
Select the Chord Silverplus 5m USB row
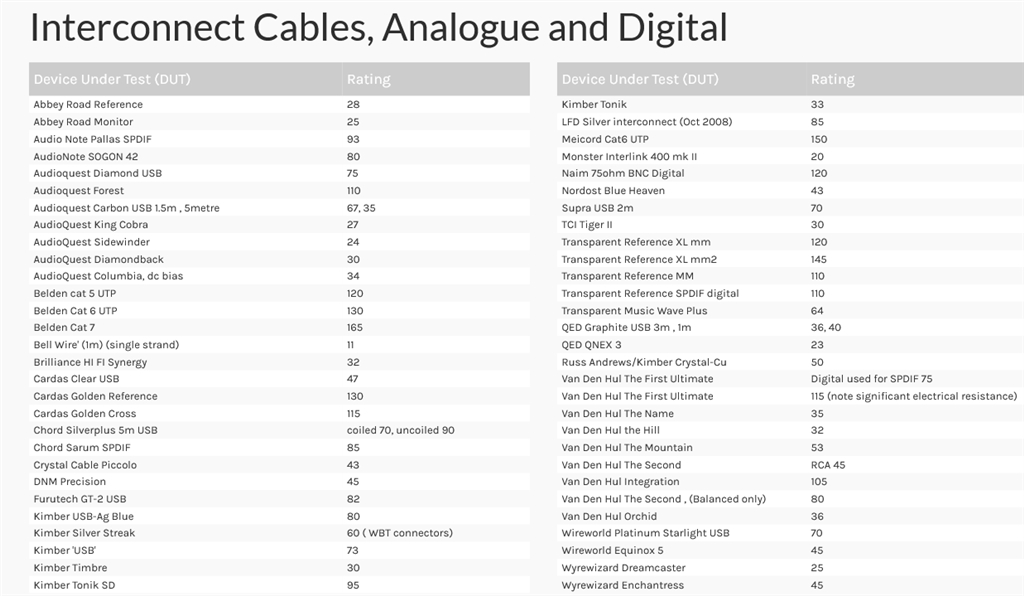click(96, 430)
